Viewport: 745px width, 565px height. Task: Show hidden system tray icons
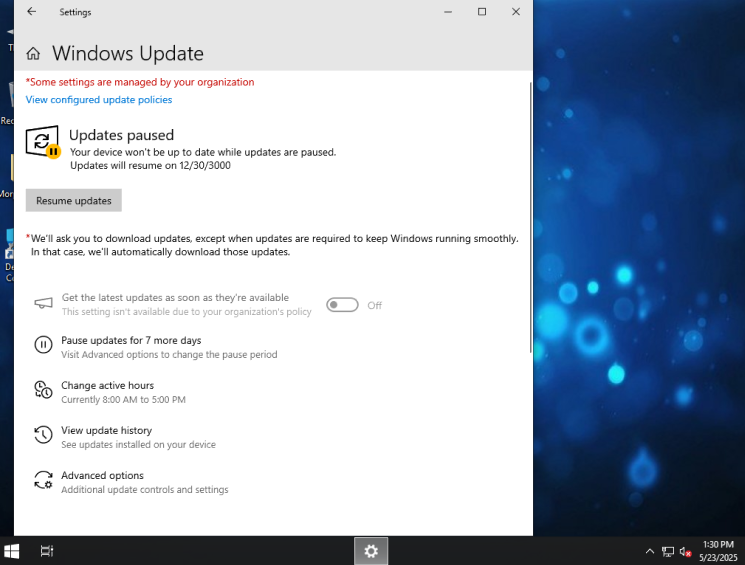click(x=649, y=551)
